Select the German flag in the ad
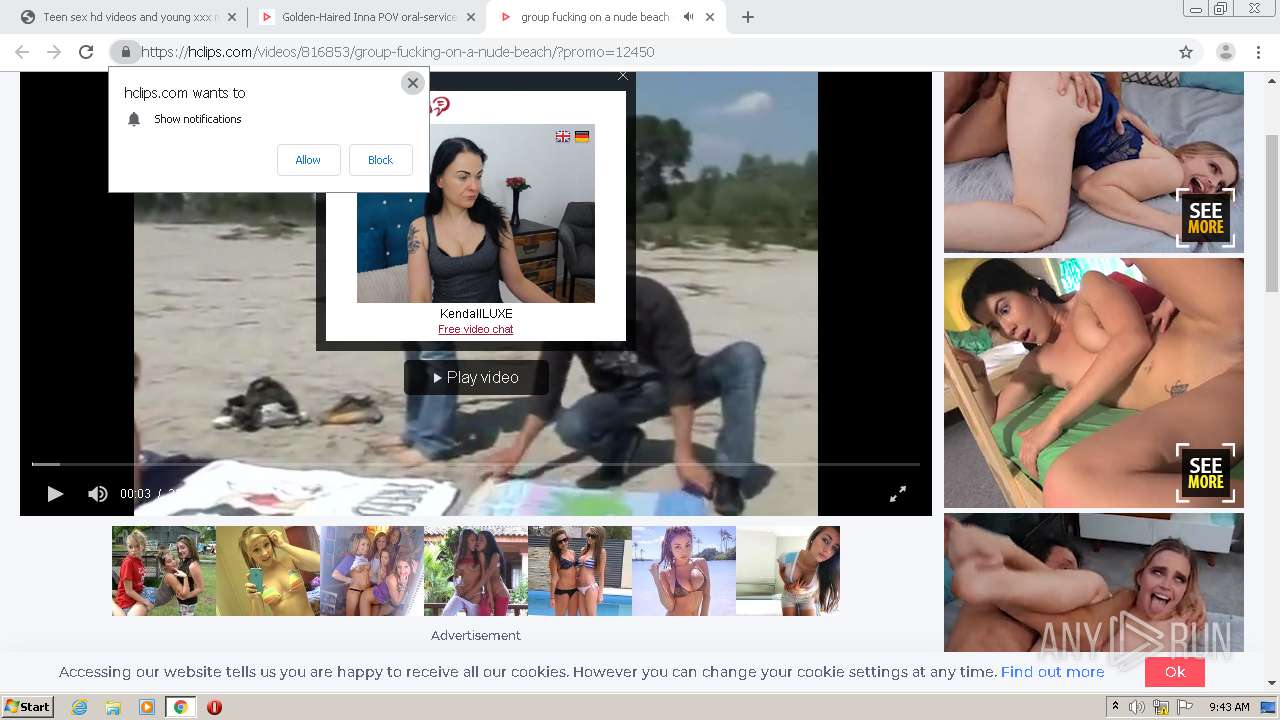Viewport: 1280px width, 720px height. (582, 137)
